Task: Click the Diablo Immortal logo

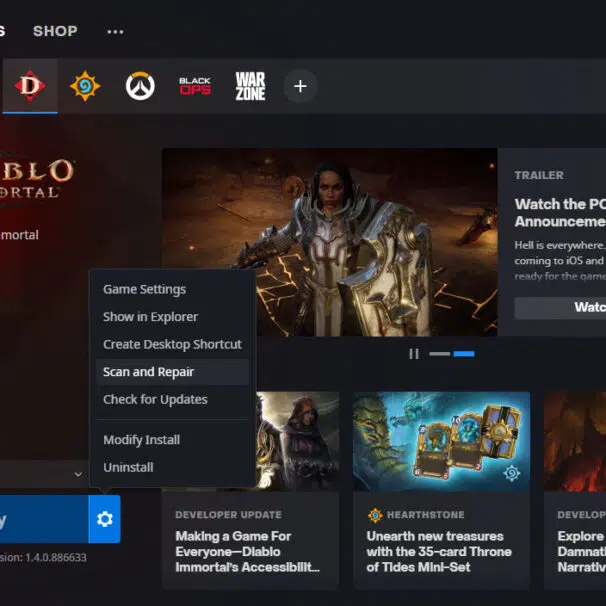Action: (37, 179)
